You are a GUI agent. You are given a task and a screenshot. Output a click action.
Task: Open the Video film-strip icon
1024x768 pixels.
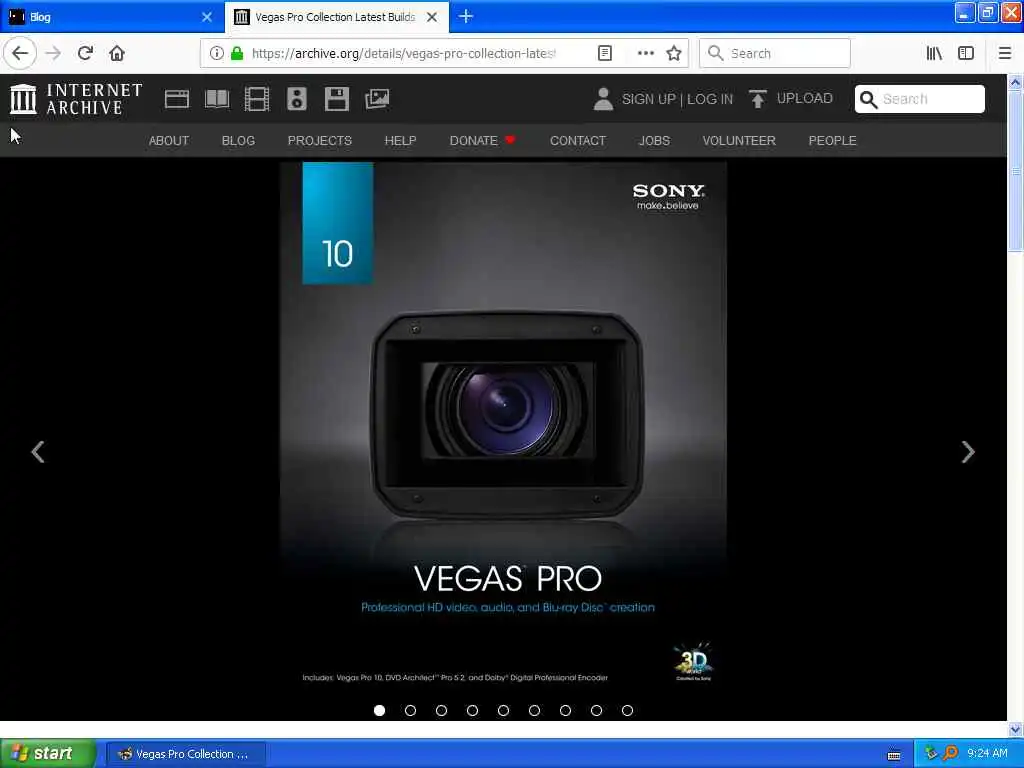click(257, 99)
